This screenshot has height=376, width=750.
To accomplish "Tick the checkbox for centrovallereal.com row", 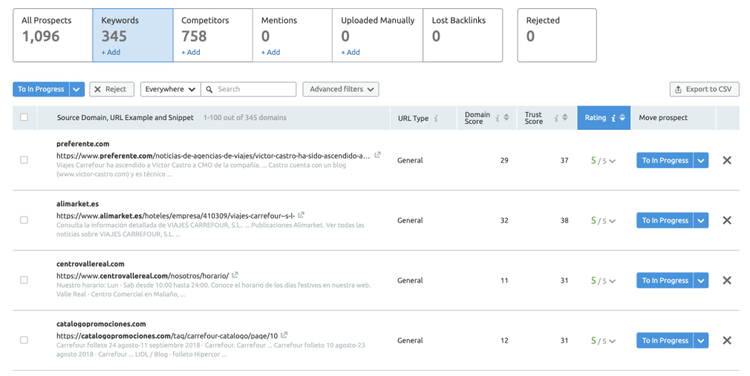I will (24, 280).
